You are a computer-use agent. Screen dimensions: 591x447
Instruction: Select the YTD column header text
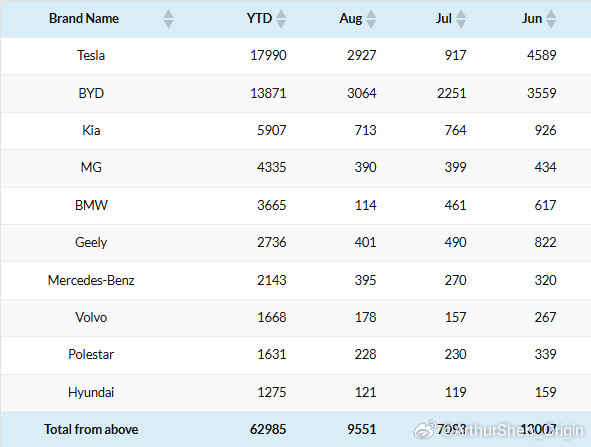(x=259, y=18)
